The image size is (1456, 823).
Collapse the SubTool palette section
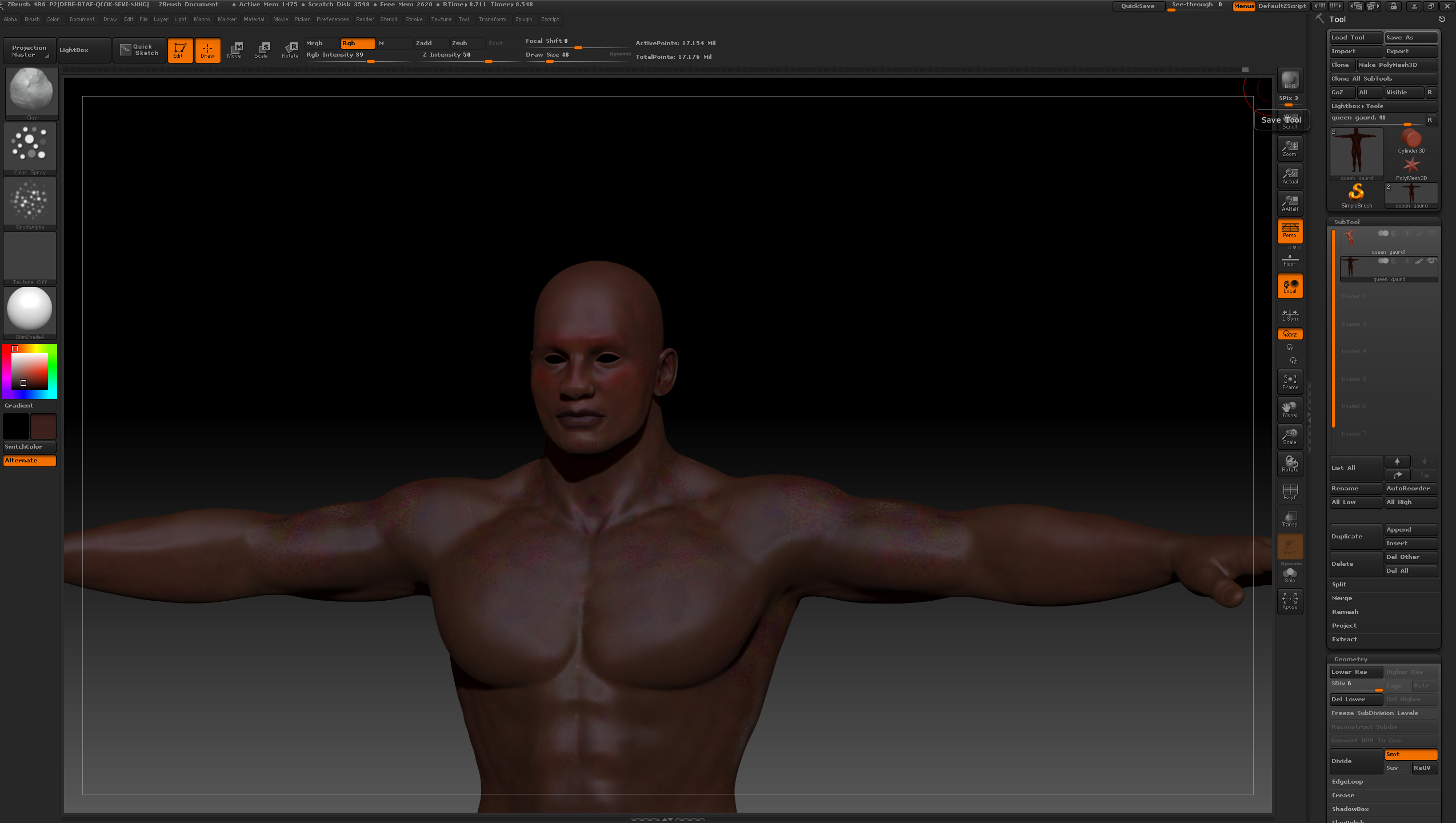[1347, 222]
